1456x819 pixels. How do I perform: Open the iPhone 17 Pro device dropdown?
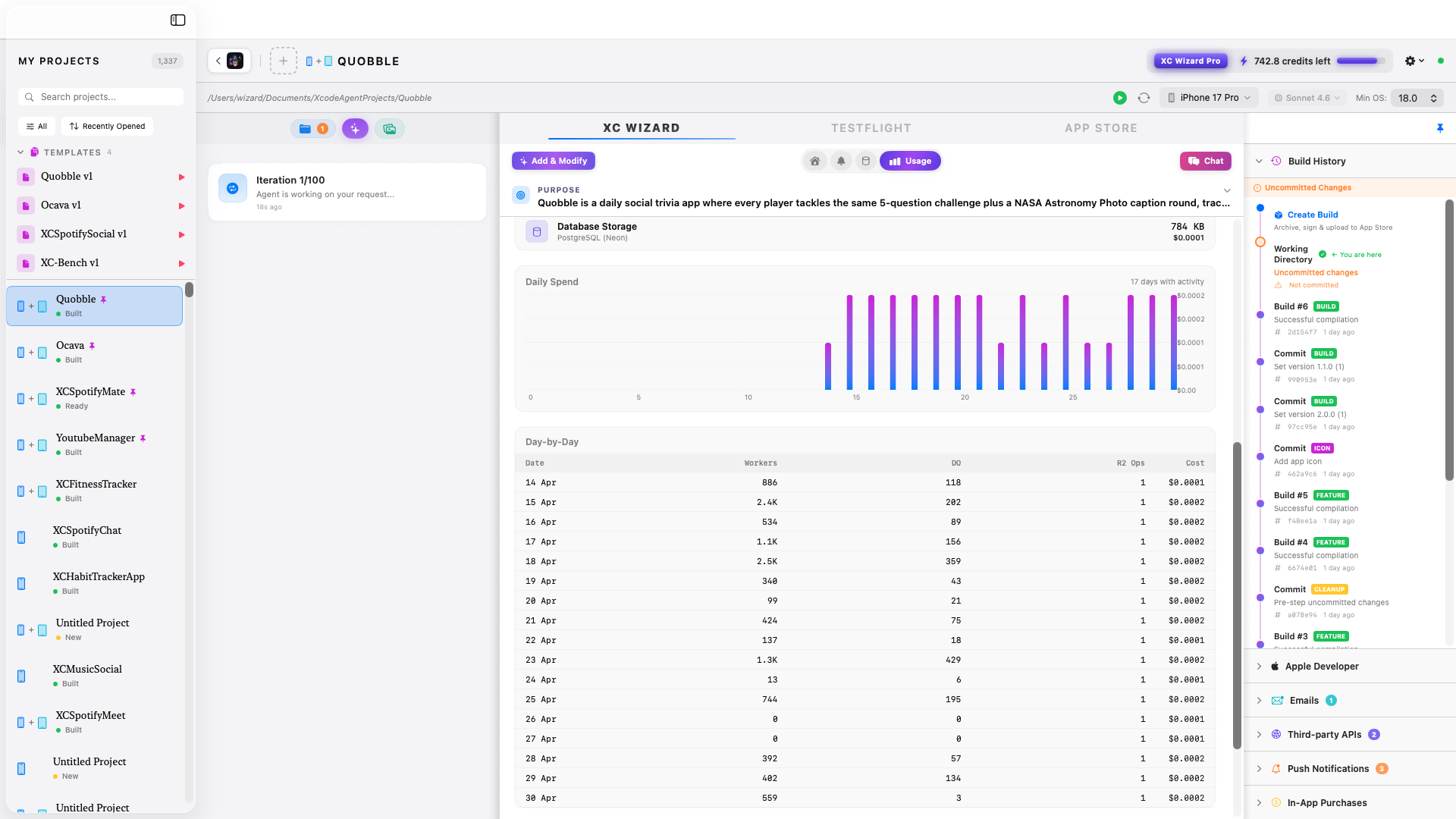1209,98
